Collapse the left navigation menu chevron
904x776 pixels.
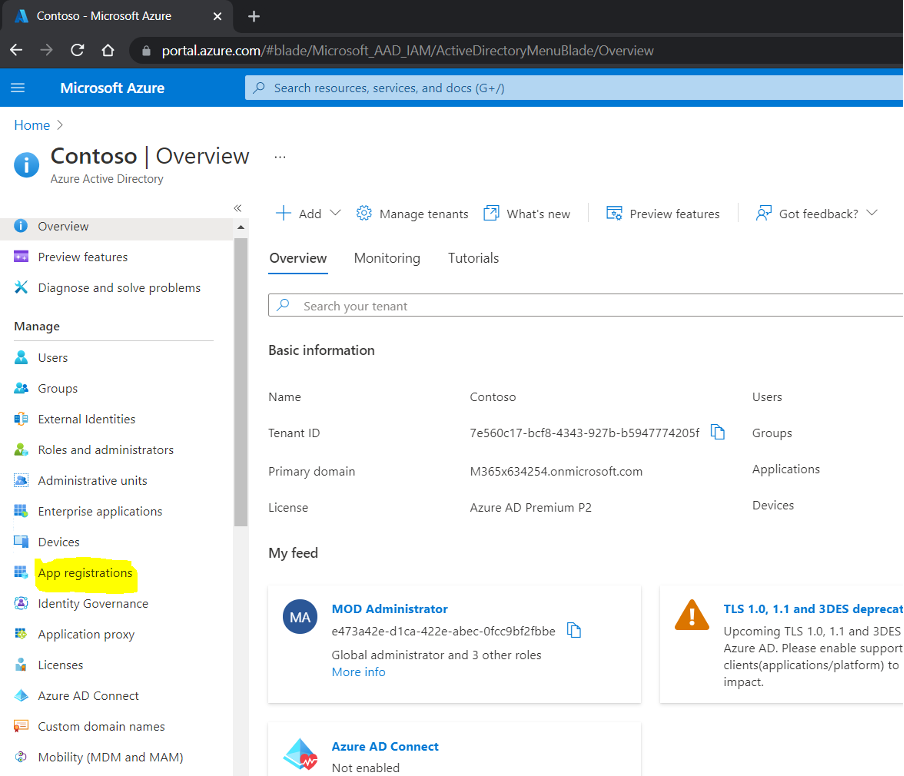[238, 208]
